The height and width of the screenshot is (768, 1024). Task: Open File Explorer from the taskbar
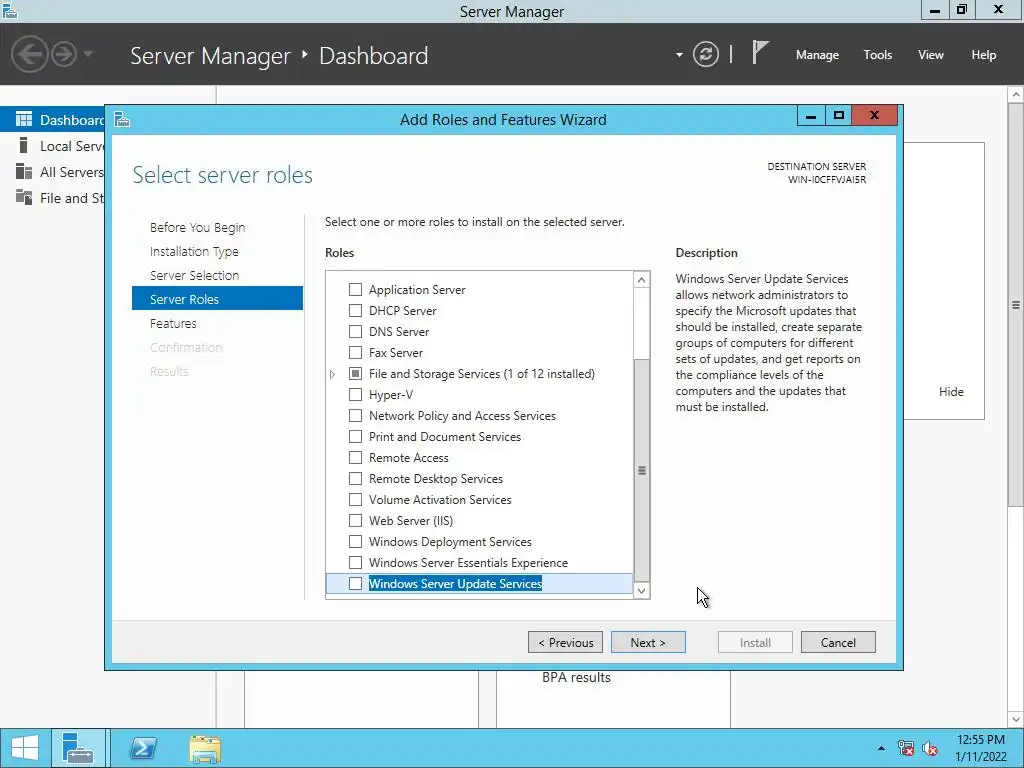pyautogui.click(x=205, y=748)
